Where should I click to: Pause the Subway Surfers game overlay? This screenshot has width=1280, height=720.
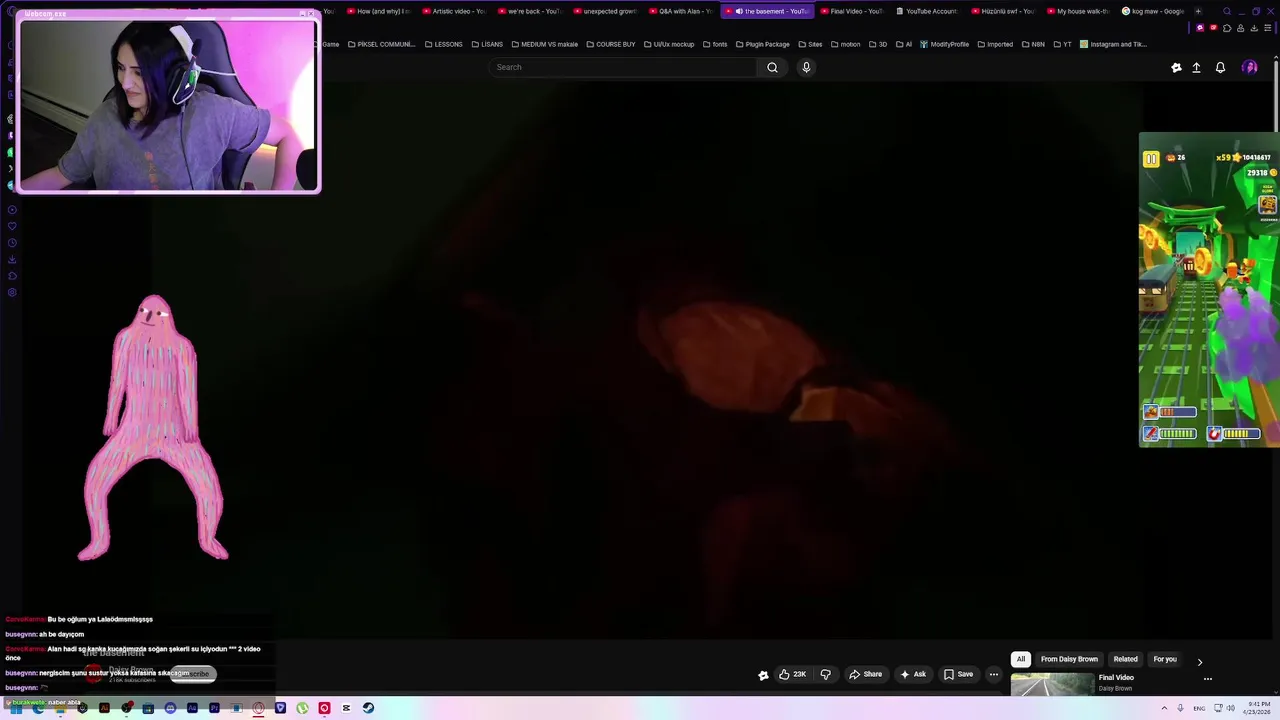tap(1151, 158)
